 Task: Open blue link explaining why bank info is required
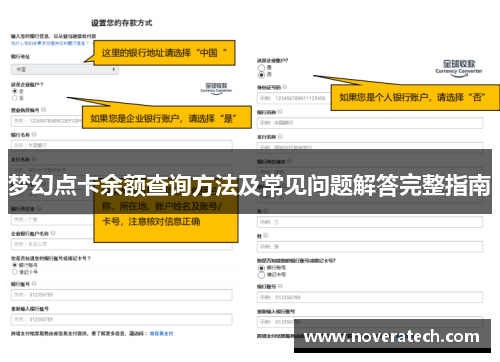pos(50,43)
